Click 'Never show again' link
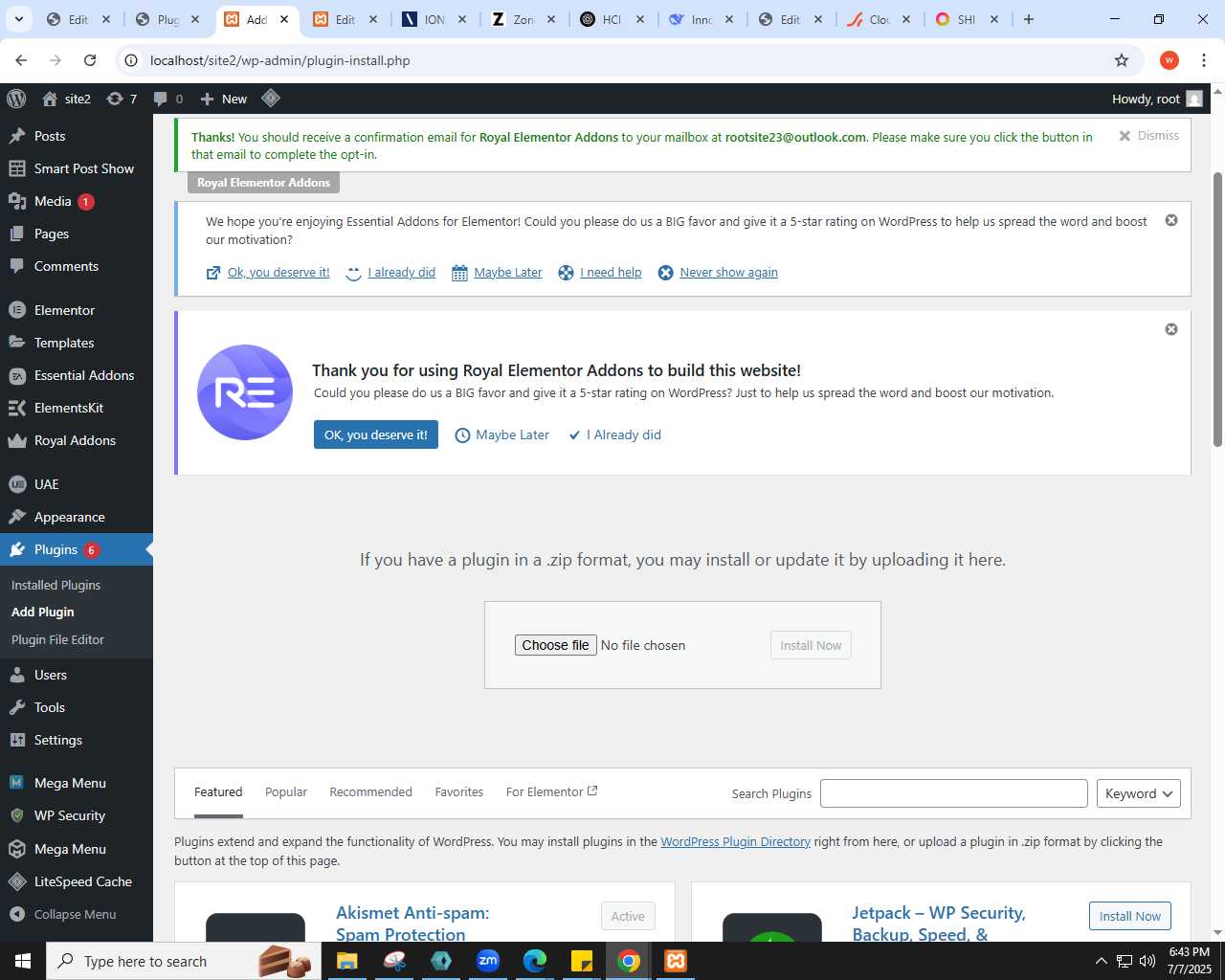The height and width of the screenshot is (980, 1225). [728, 273]
